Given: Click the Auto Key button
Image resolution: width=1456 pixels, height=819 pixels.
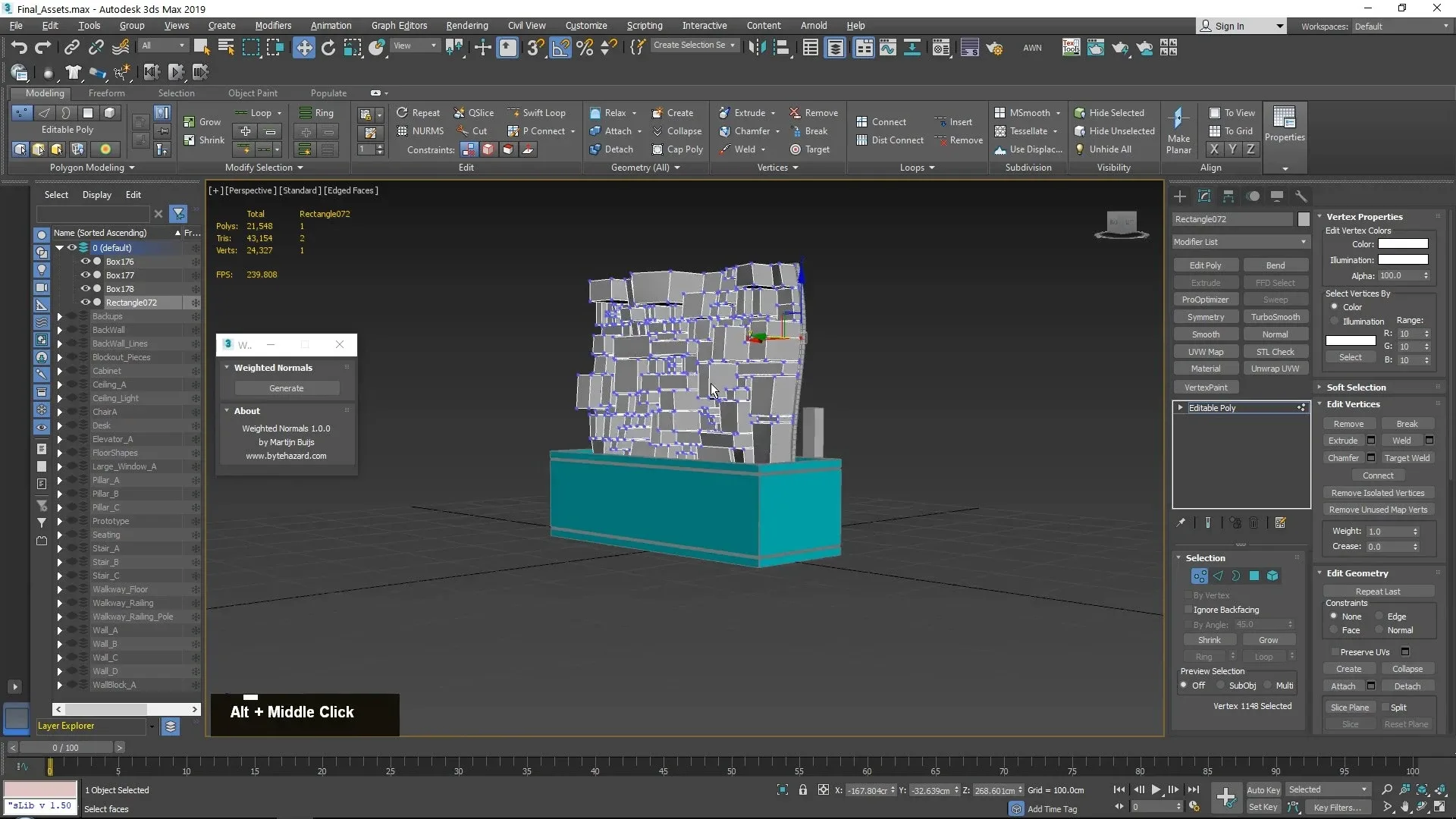Looking at the screenshot, I should tap(1263, 790).
